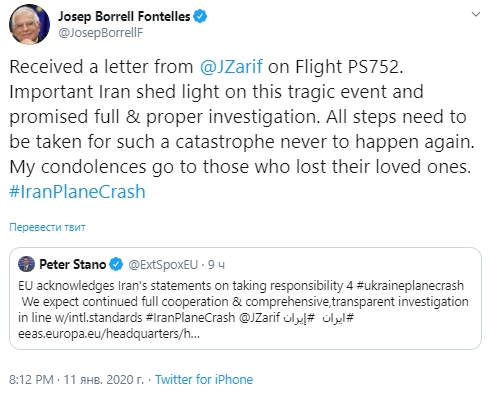Click Peter Stano's small avatar

click(26, 264)
